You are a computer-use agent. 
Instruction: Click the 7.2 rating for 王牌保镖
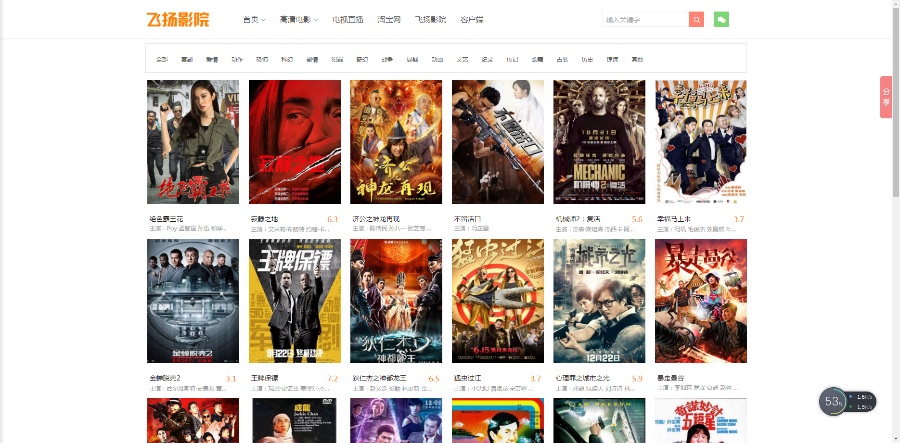(332, 378)
